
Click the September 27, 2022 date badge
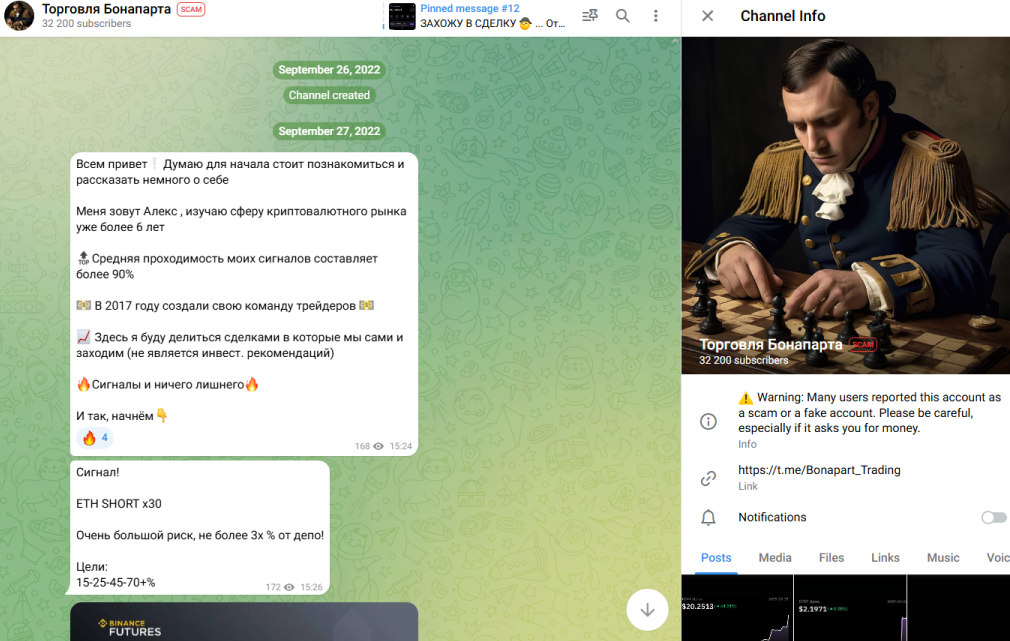[x=329, y=131]
